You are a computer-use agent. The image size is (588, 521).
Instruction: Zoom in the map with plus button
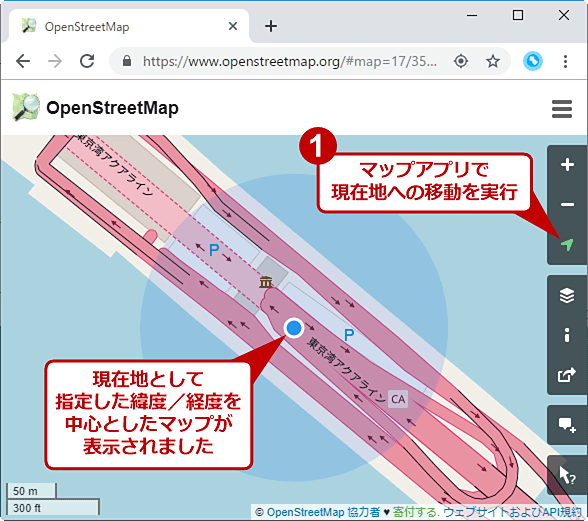(567, 165)
